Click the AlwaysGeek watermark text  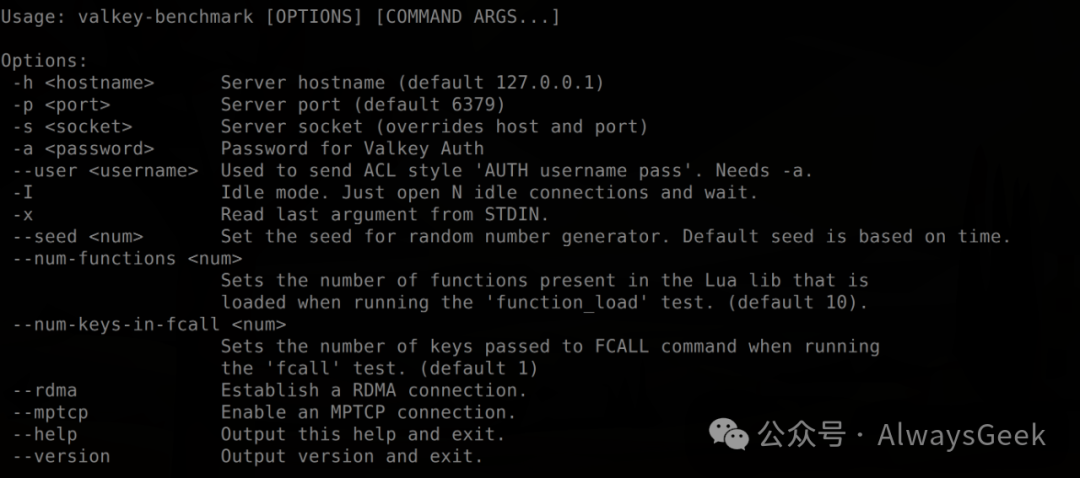961,435
